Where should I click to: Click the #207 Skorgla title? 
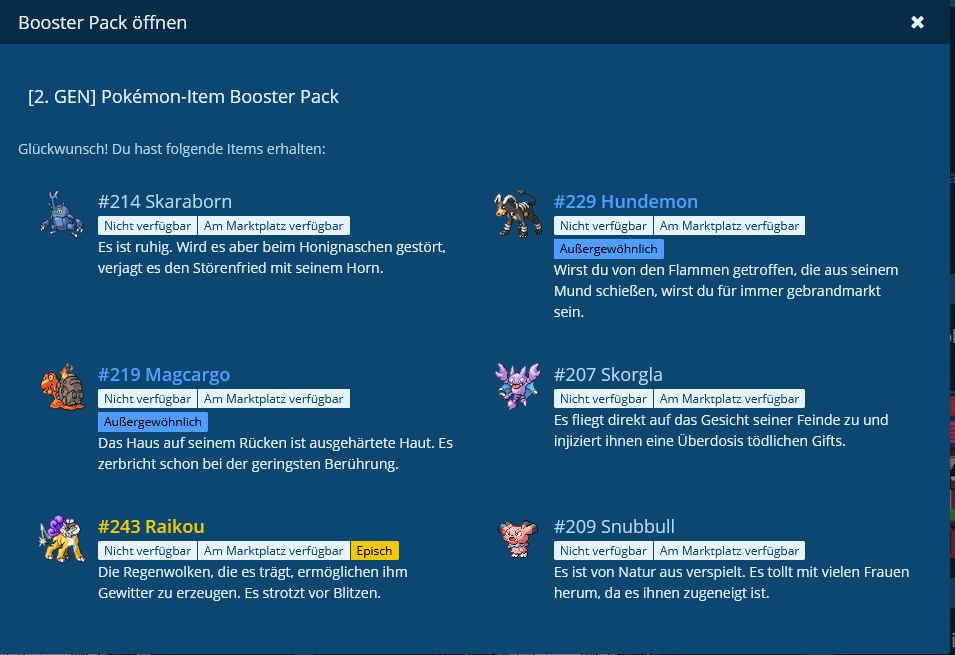pos(608,375)
